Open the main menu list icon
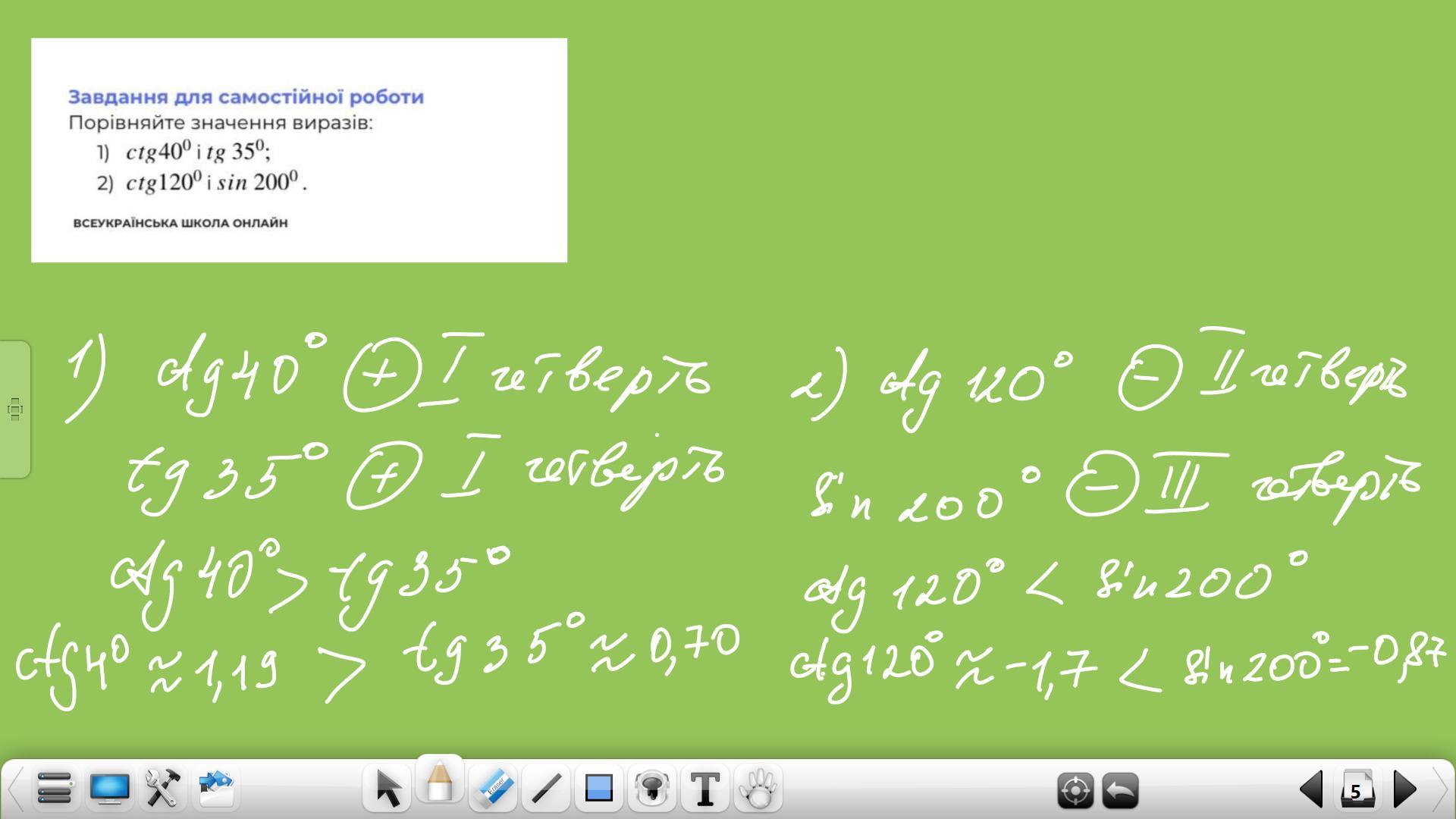Screen dimensions: 1456x819 [x=54, y=789]
